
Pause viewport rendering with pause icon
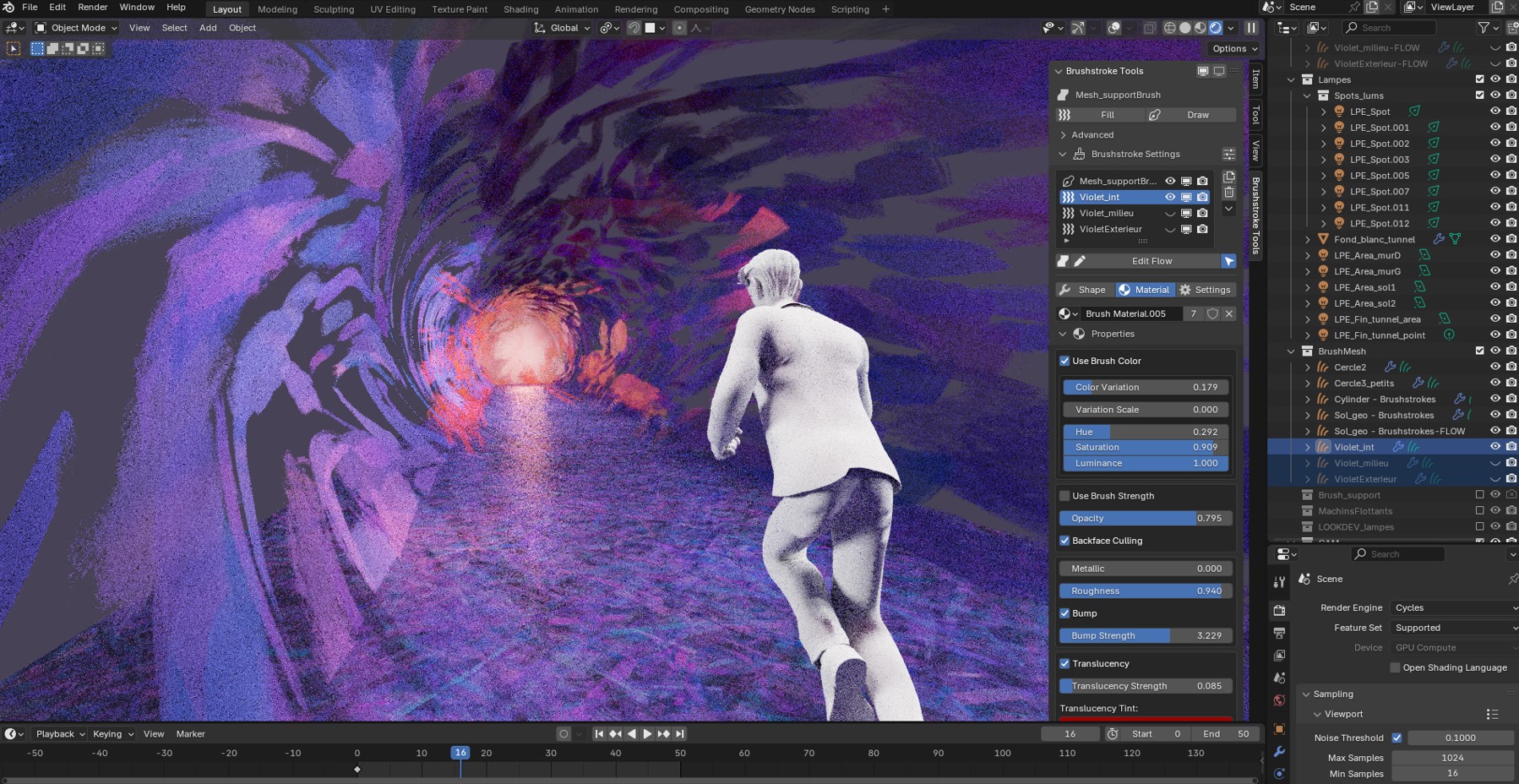[x=1251, y=28]
